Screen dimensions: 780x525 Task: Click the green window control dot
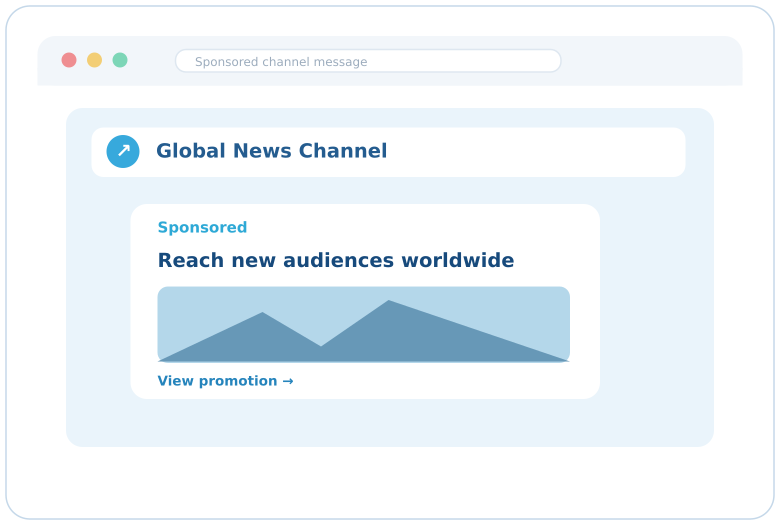coord(120,60)
